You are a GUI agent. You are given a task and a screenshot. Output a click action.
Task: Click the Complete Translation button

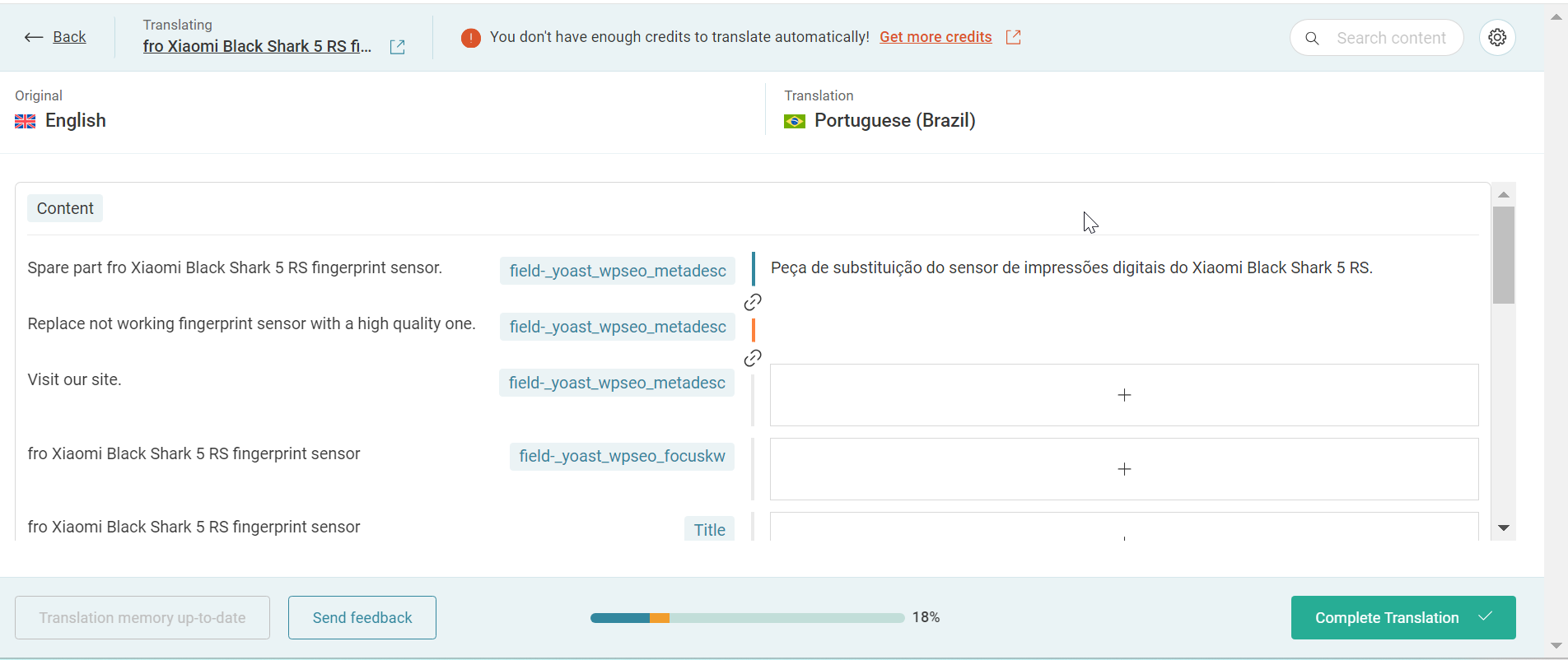(x=1403, y=618)
